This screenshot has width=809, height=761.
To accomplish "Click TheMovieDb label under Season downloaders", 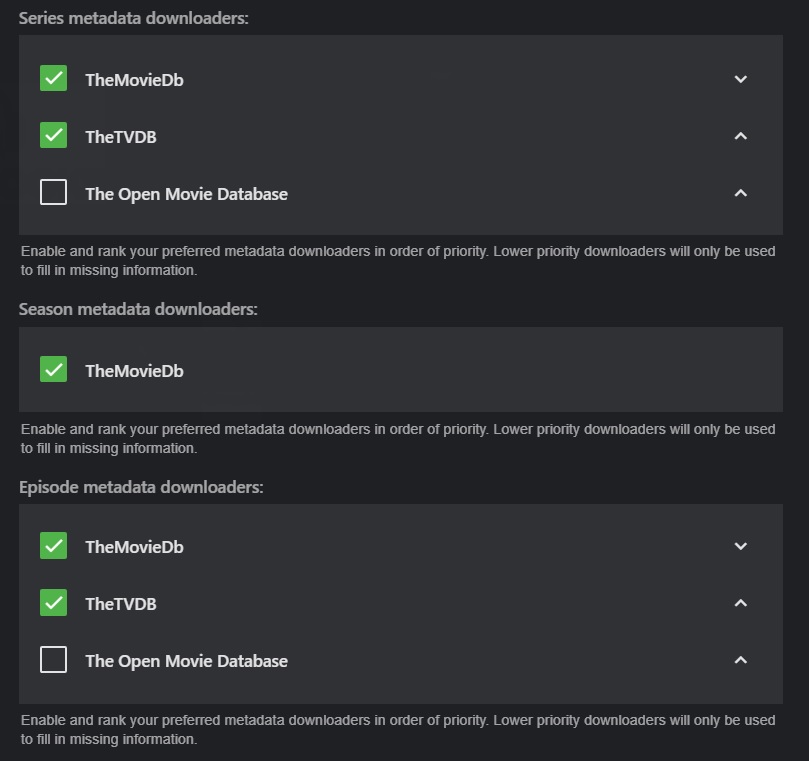I will point(134,371).
